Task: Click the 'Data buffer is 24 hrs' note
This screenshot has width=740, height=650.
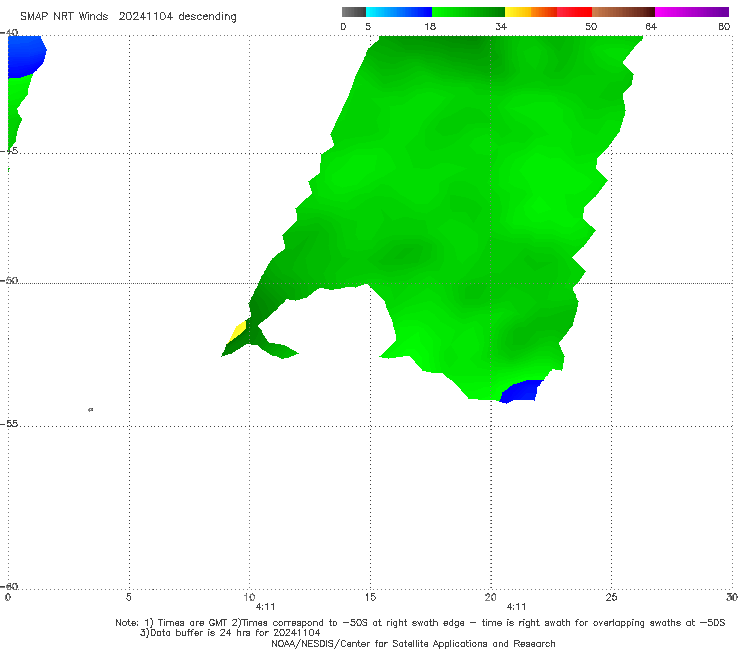Action: tap(230, 633)
